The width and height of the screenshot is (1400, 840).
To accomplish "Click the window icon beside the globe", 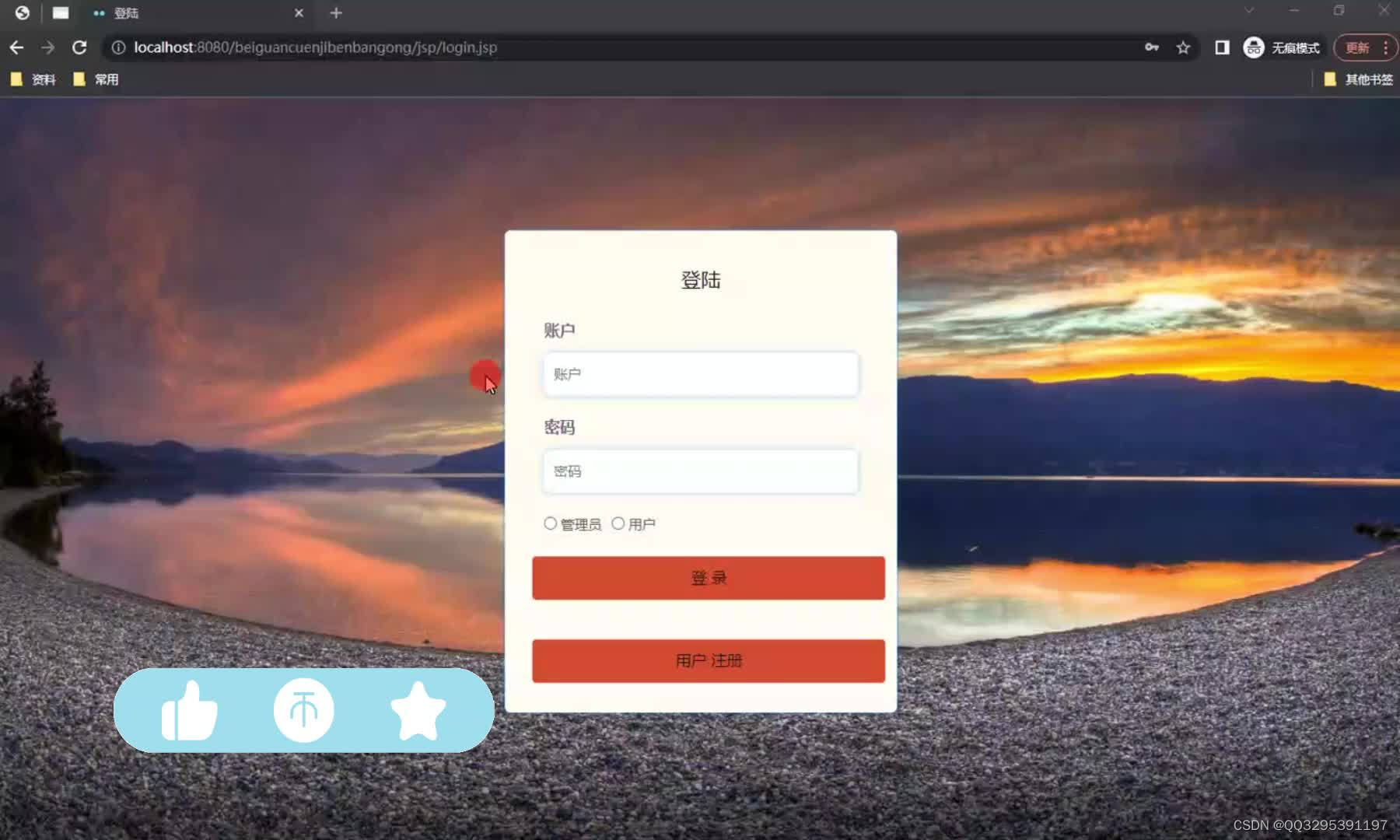I will click(61, 12).
